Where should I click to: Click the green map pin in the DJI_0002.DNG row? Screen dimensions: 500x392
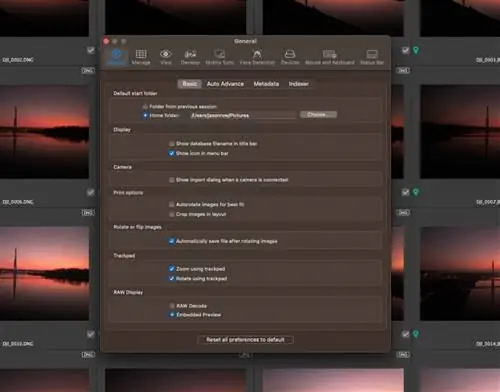click(x=416, y=50)
